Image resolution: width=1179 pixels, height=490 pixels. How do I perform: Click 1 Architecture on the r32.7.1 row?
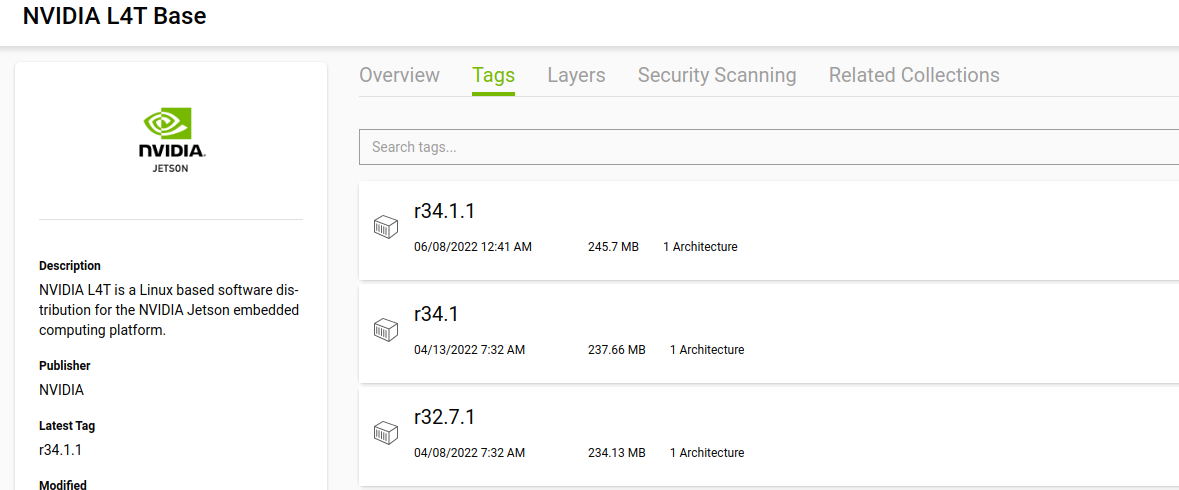click(x=707, y=453)
